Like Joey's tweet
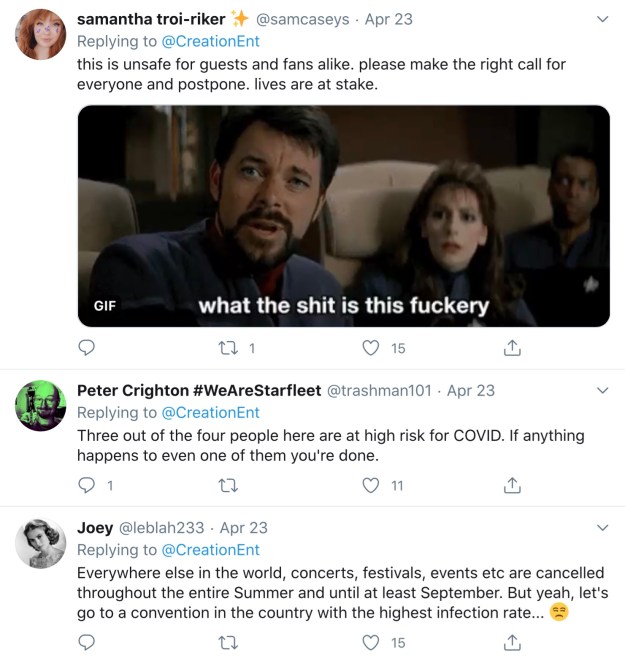625x660 pixels. [371, 642]
